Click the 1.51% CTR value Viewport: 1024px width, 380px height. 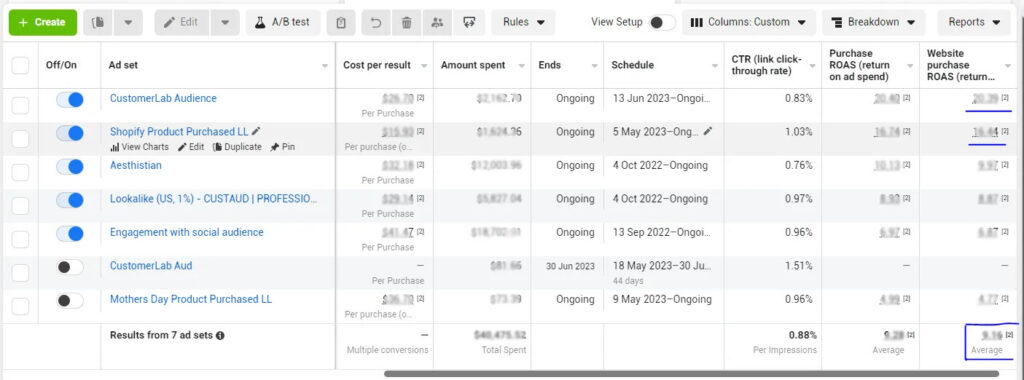pos(799,266)
